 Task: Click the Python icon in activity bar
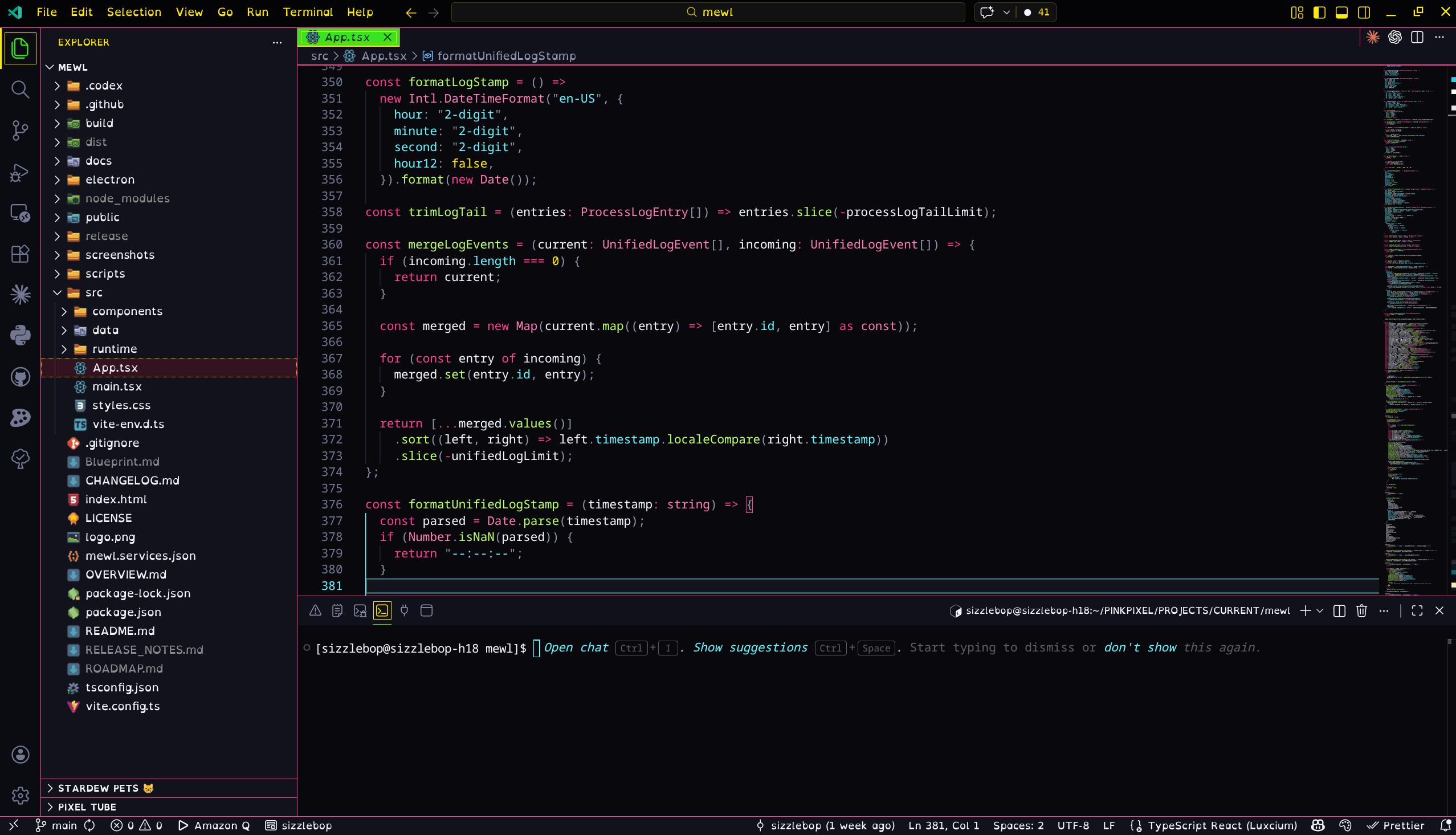(x=20, y=336)
